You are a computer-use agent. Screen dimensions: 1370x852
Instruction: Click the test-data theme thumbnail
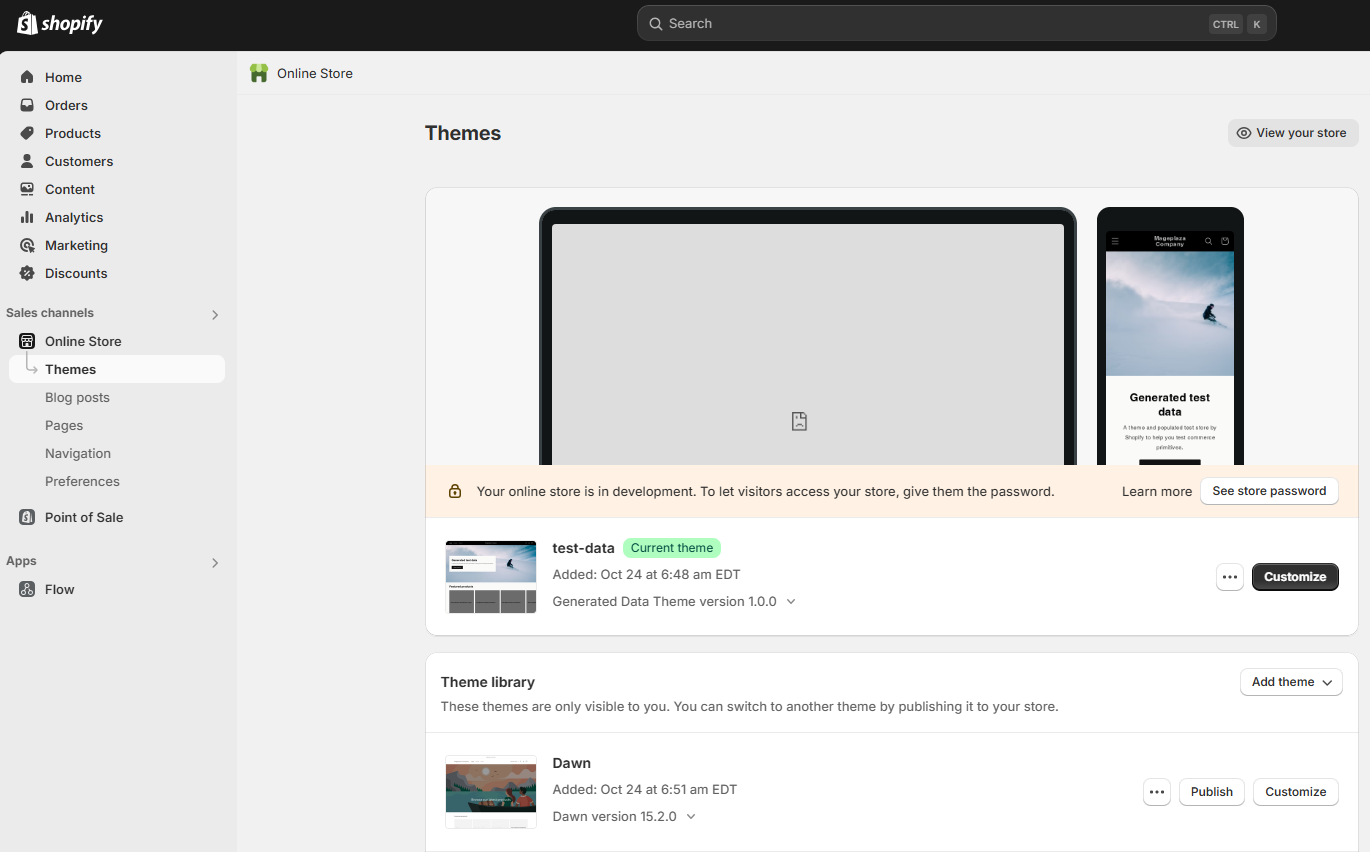click(491, 576)
